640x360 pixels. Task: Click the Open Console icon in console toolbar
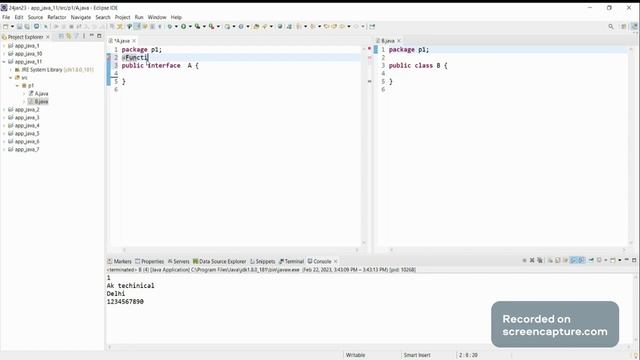coord(613,260)
